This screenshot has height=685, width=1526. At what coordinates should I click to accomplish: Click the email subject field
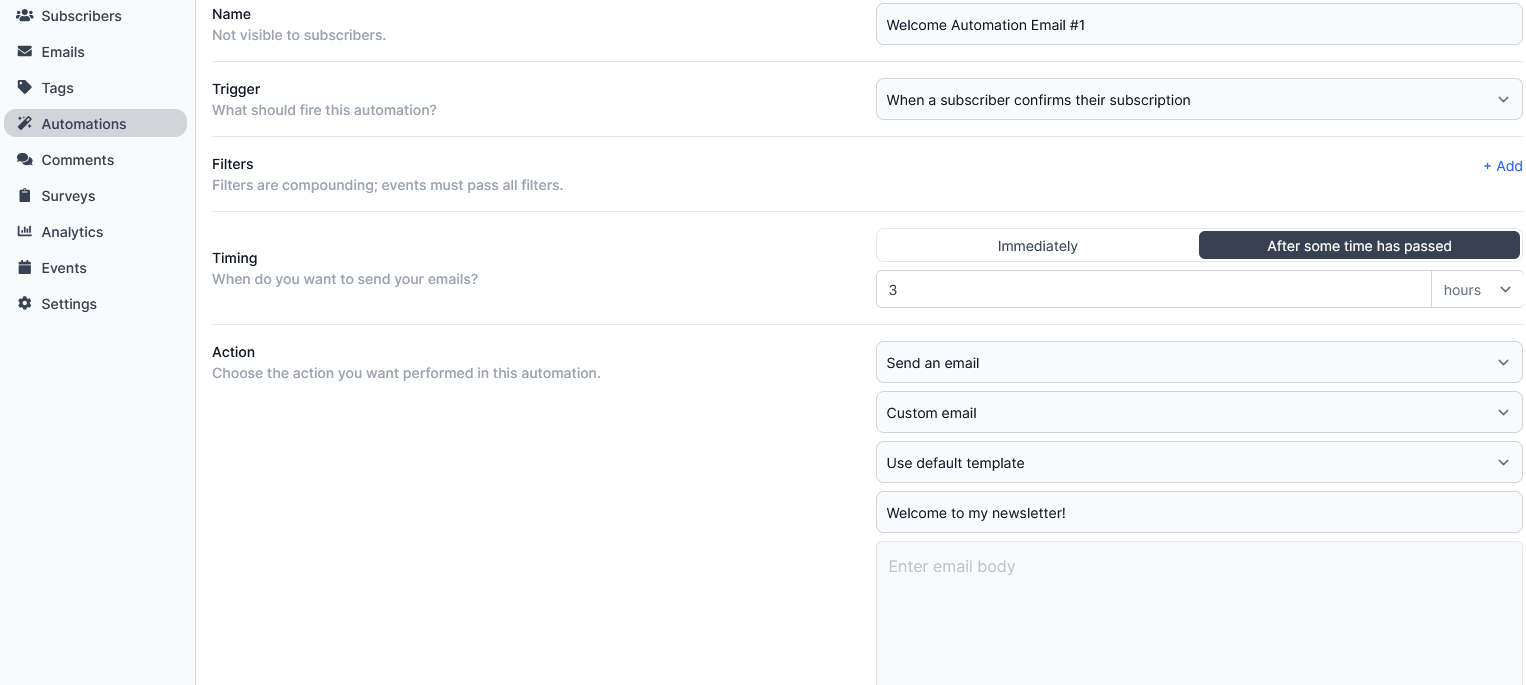pyautogui.click(x=1198, y=513)
